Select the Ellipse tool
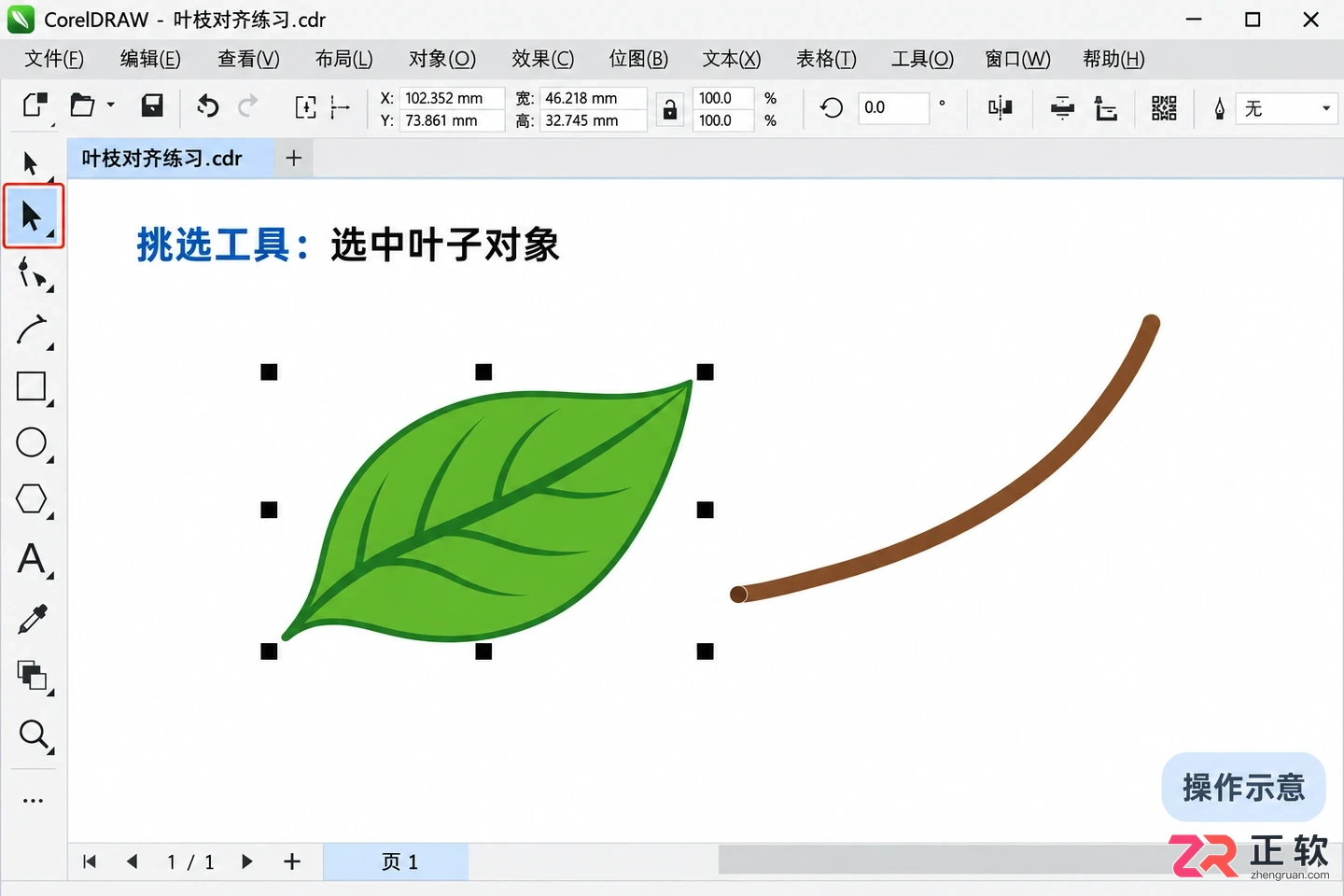 point(33,442)
